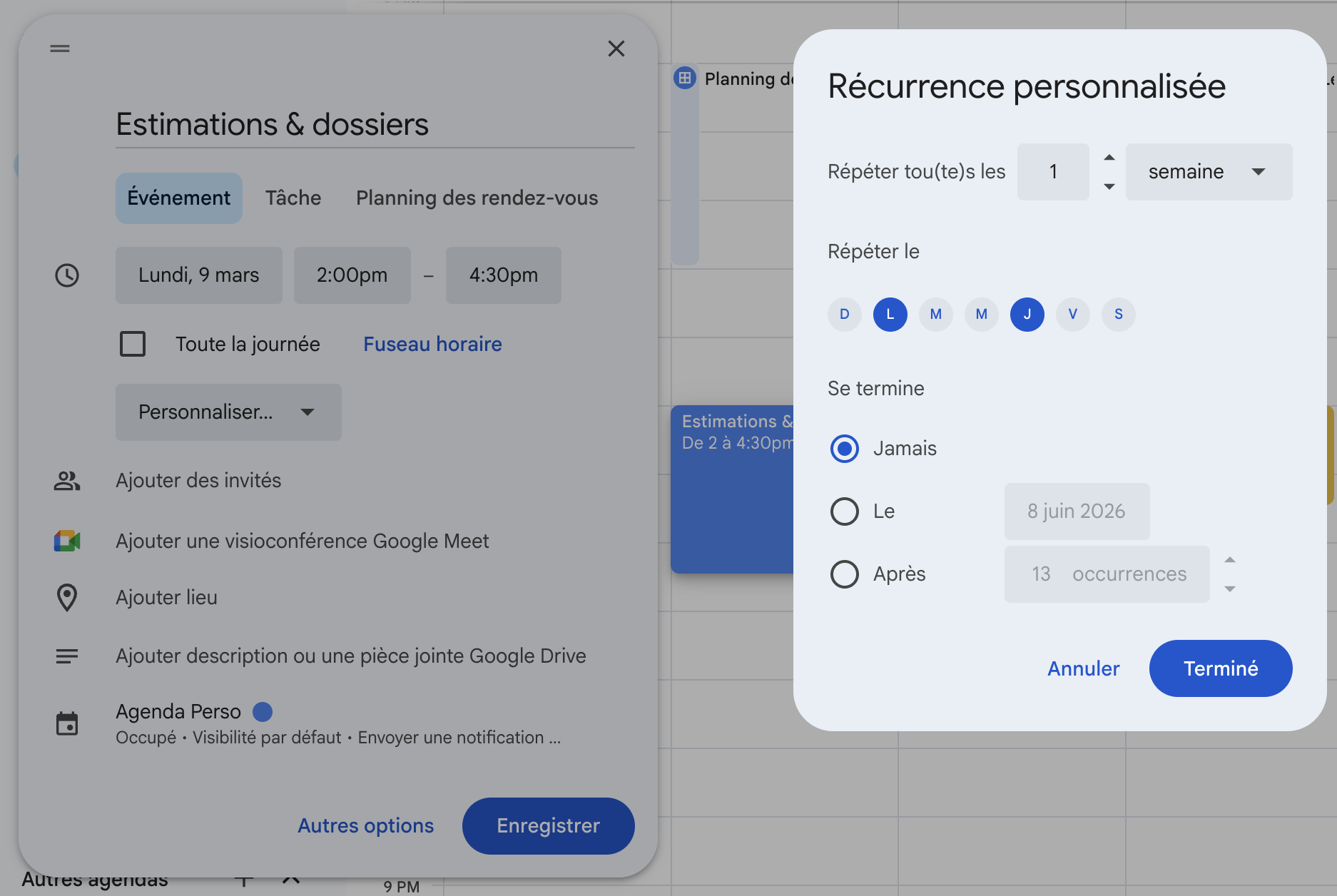Click the clock icon beside the date

67,275
